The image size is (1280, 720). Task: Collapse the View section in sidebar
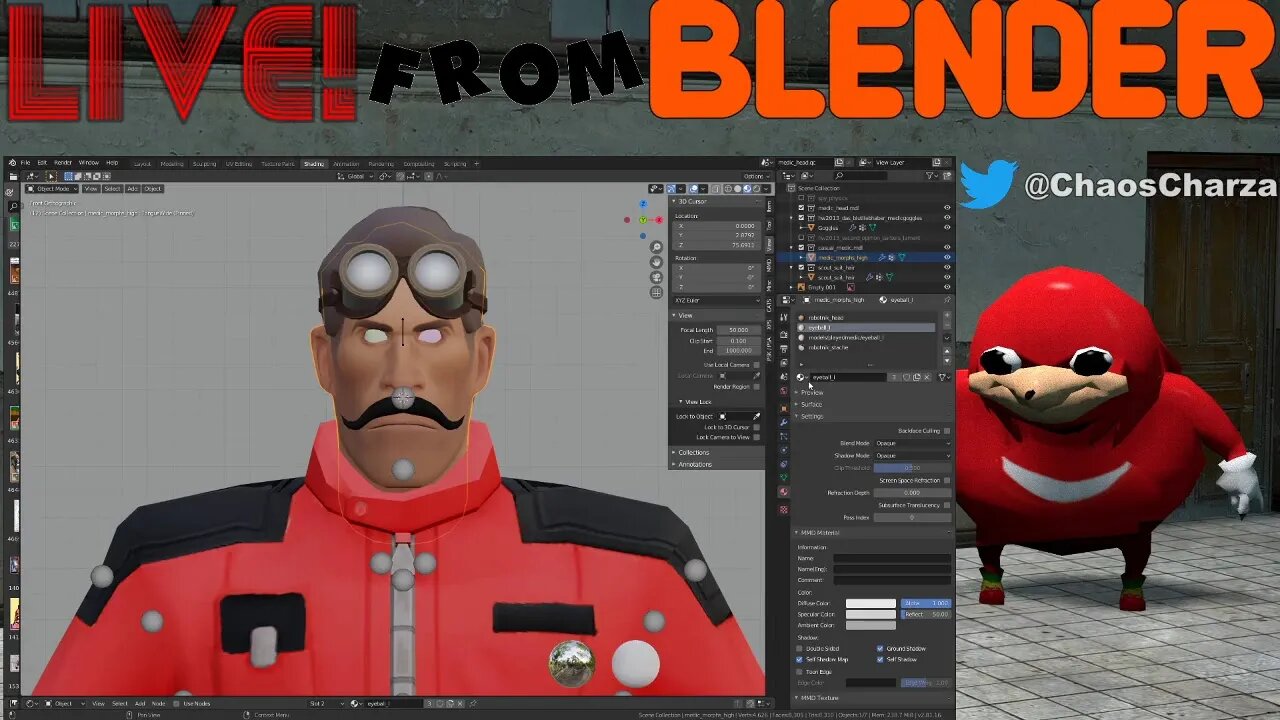(x=686, y=315)
